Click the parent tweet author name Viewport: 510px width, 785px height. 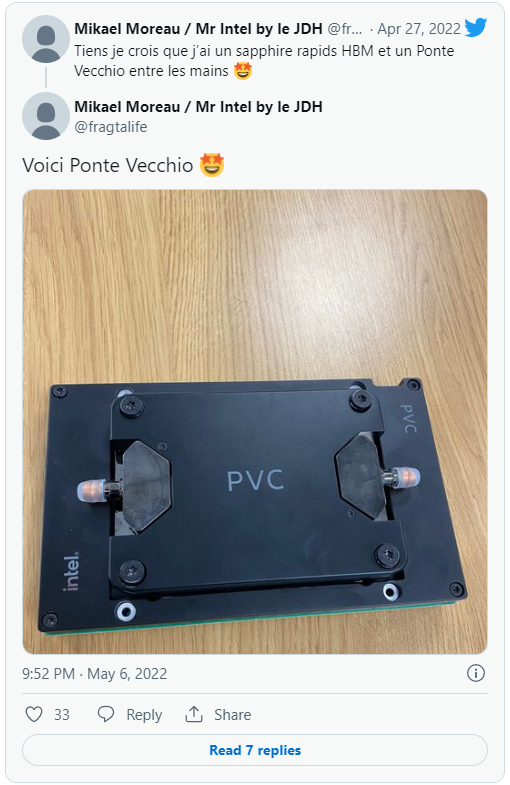click(x=198, y=29)
